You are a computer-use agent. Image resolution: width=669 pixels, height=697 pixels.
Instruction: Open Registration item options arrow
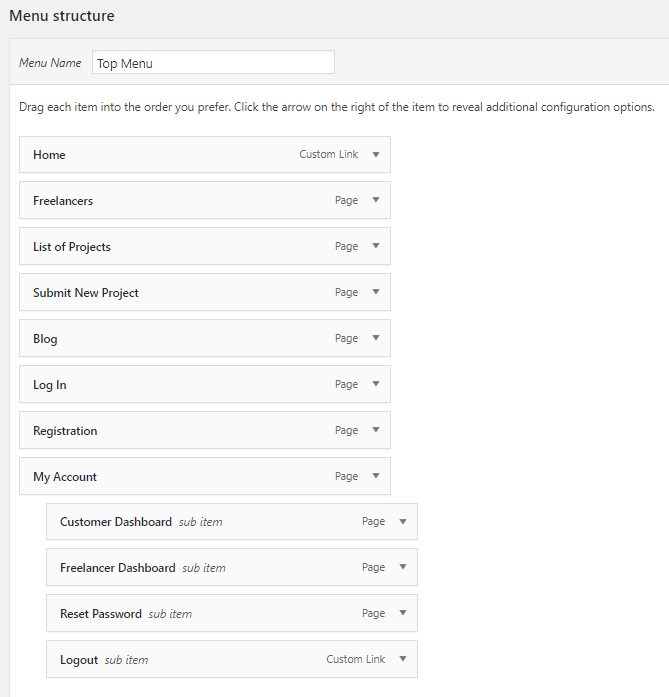(x=376, y=430)
